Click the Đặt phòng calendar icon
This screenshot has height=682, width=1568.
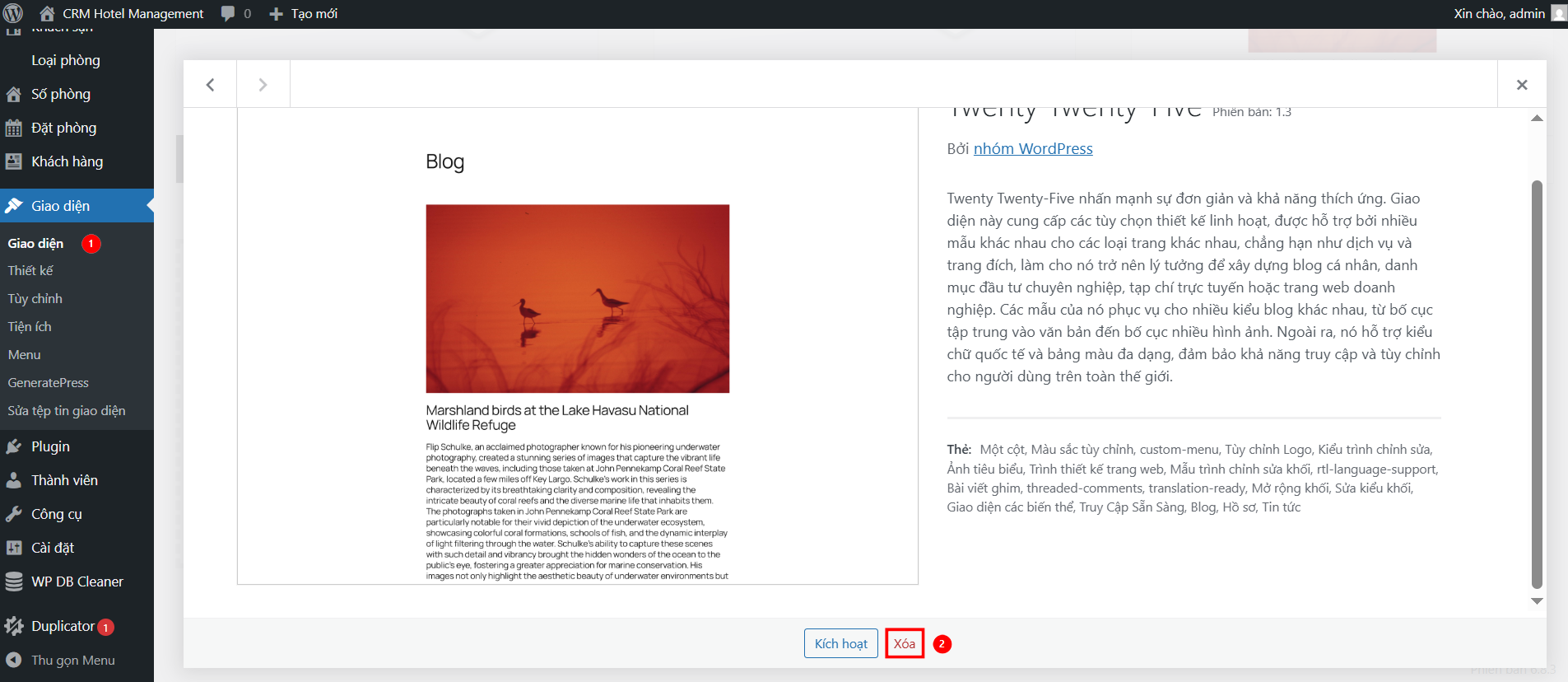pos(14,128)
